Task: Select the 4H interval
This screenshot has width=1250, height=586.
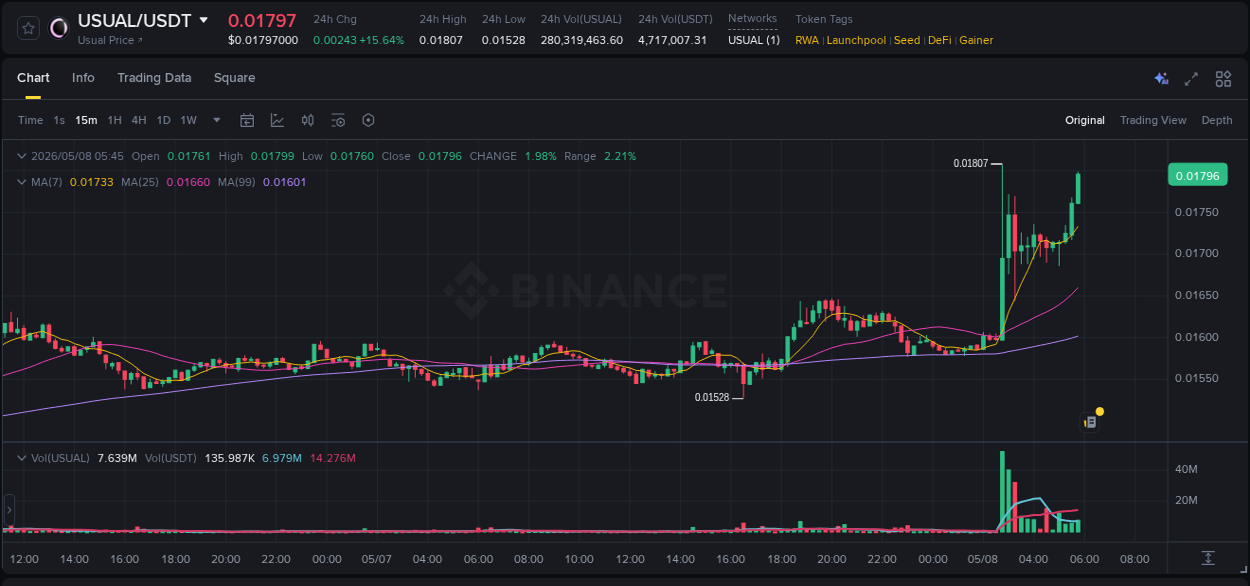Action: pos(138,120)
